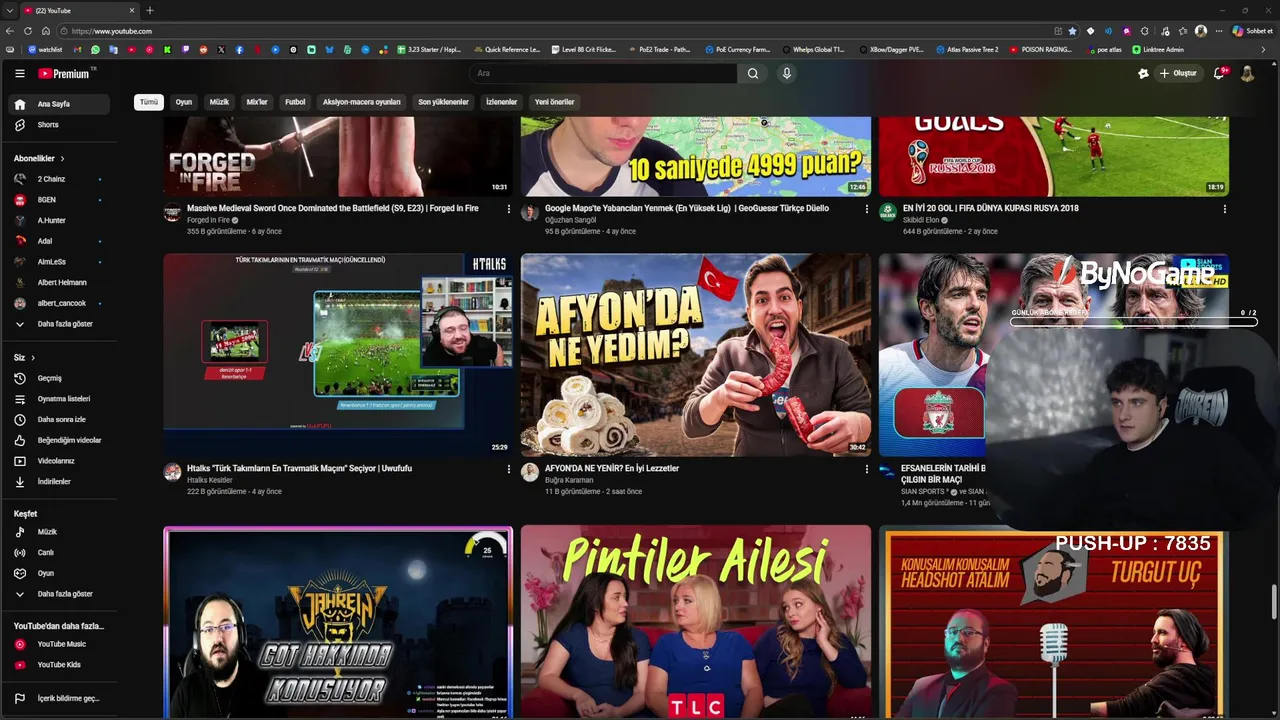Open options menu for Forged in Fire video
The height and width of the screenshot is (720, 1280).
coord(508,209)
